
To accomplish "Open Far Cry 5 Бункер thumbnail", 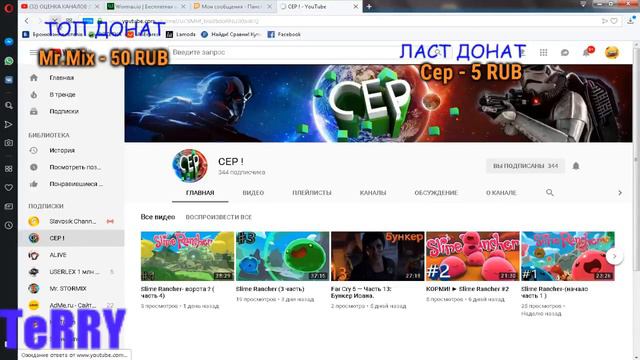I will [378, 256].
